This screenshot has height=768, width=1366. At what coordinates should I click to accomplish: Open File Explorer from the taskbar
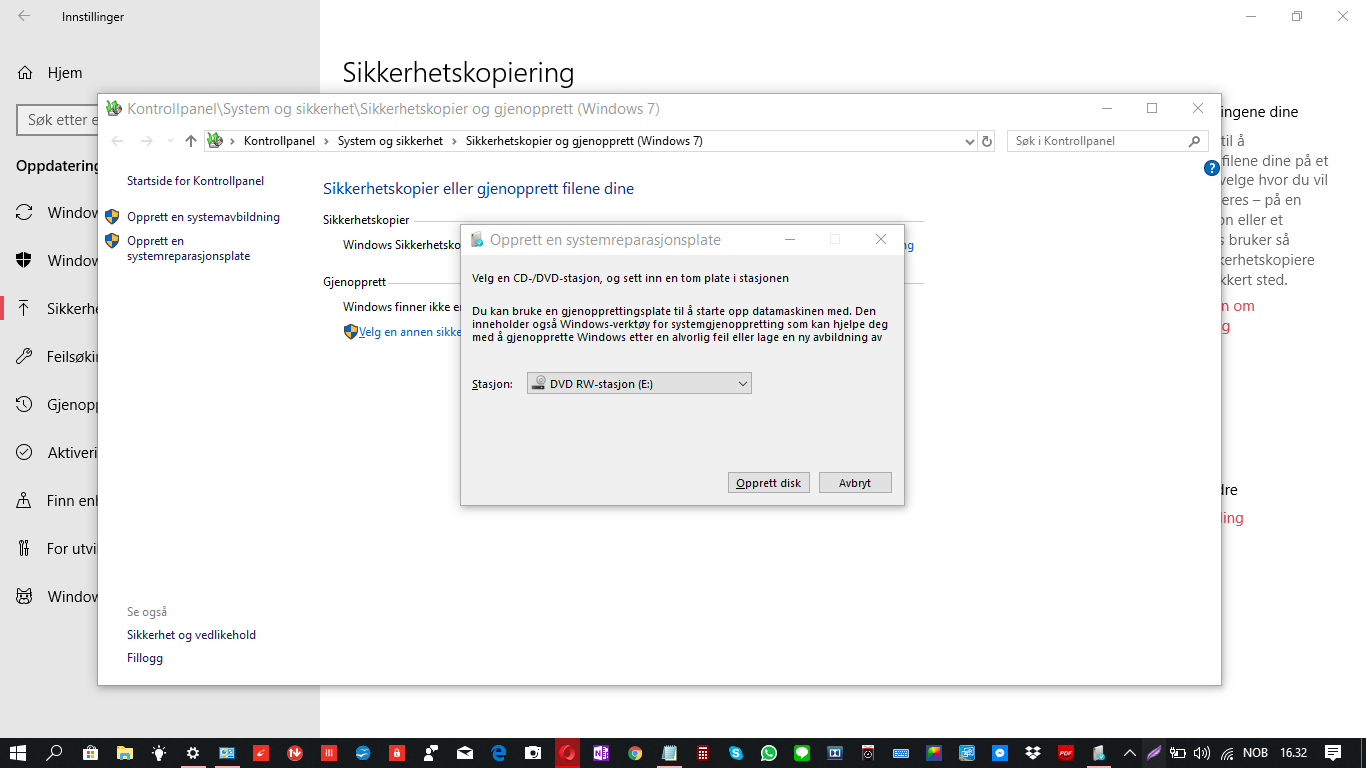(x=124, y=753)
